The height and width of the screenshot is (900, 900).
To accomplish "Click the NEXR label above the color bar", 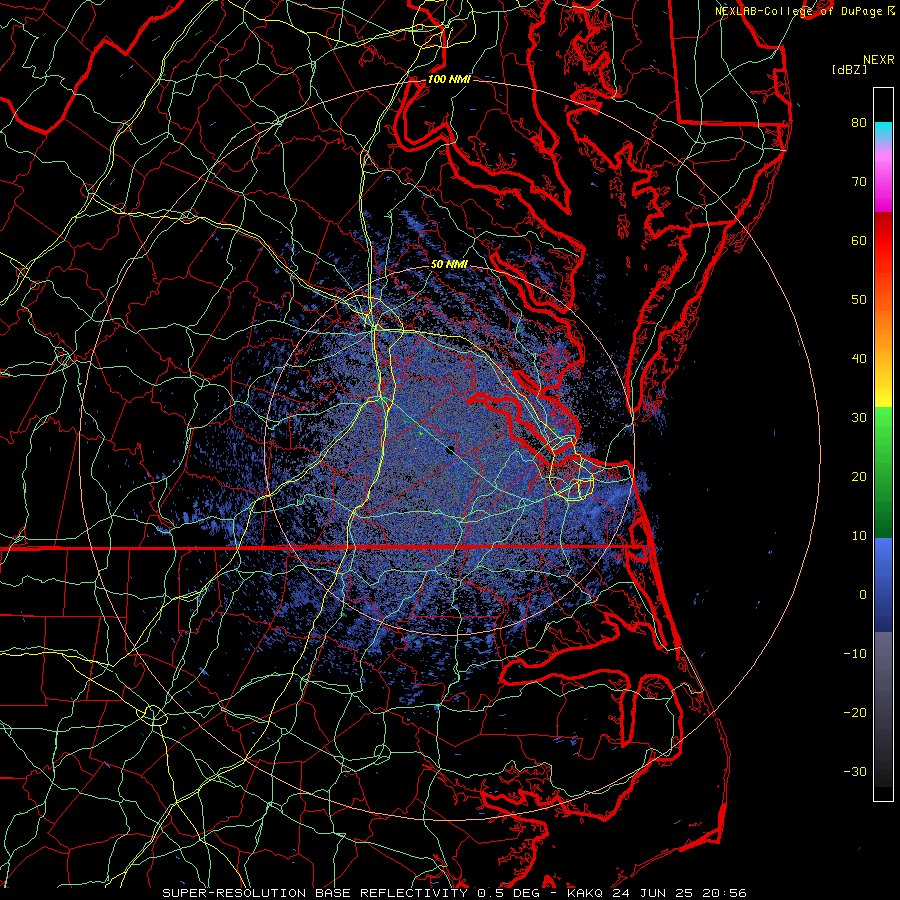I will (x=878, y=60).
